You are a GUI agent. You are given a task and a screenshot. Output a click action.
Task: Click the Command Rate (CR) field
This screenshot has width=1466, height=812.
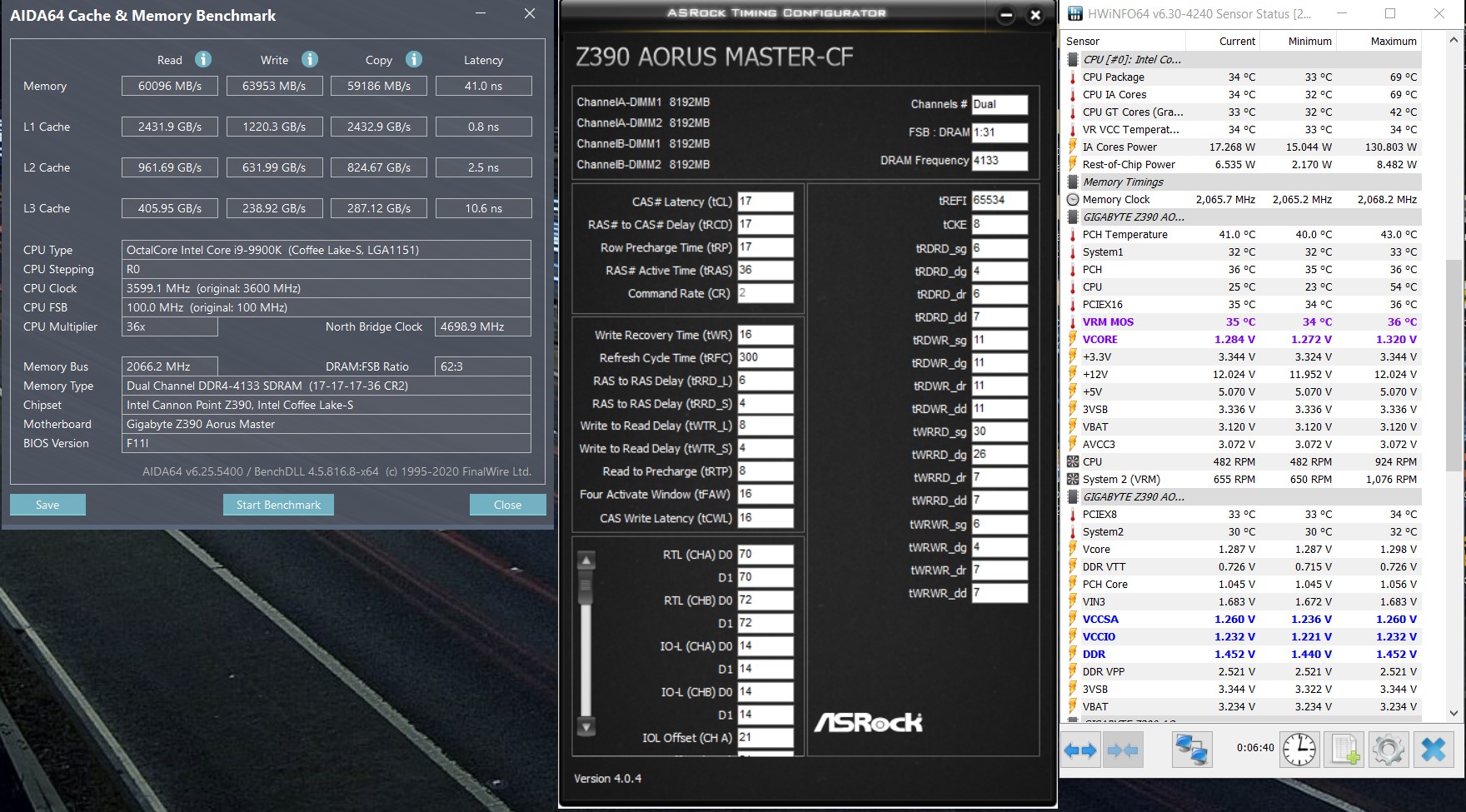(765, 293)
